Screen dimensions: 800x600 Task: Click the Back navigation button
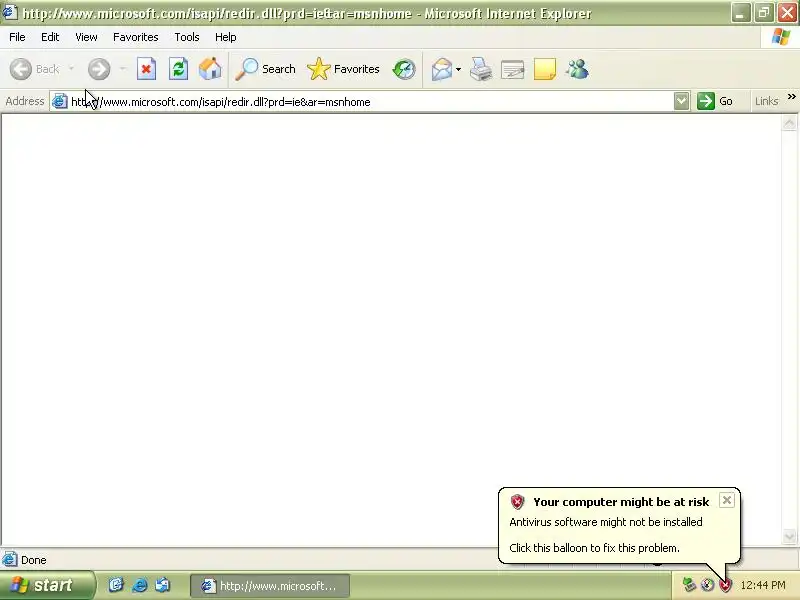point(35,69)
